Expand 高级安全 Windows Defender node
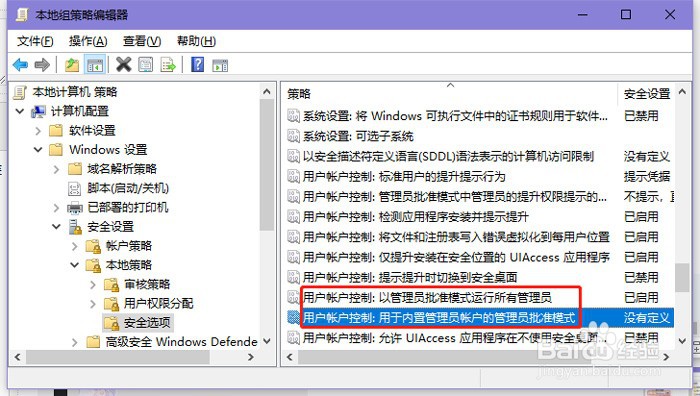 click(x=75, y=342)
